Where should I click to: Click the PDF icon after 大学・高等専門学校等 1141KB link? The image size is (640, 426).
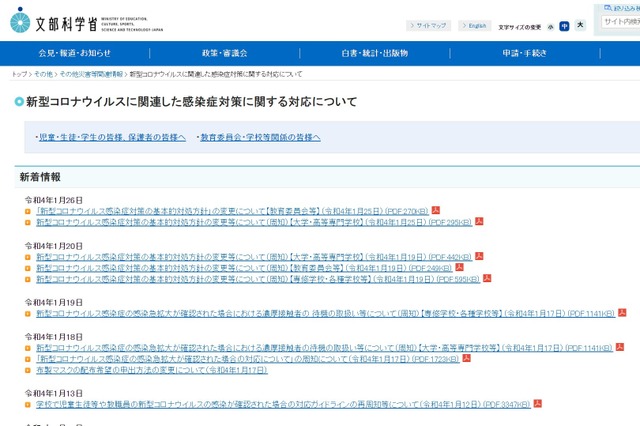coord(620,347)
